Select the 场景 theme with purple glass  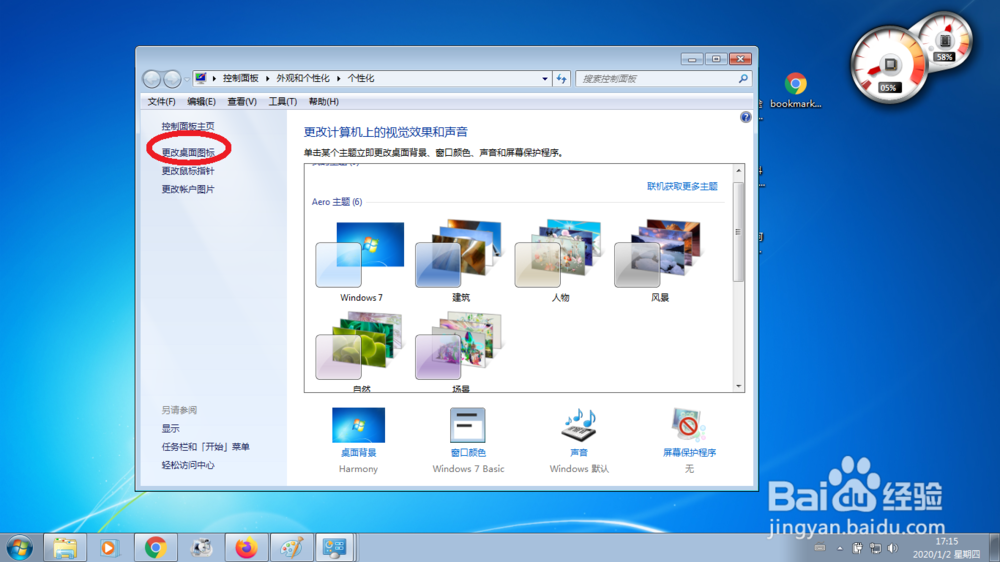point(460,351)
